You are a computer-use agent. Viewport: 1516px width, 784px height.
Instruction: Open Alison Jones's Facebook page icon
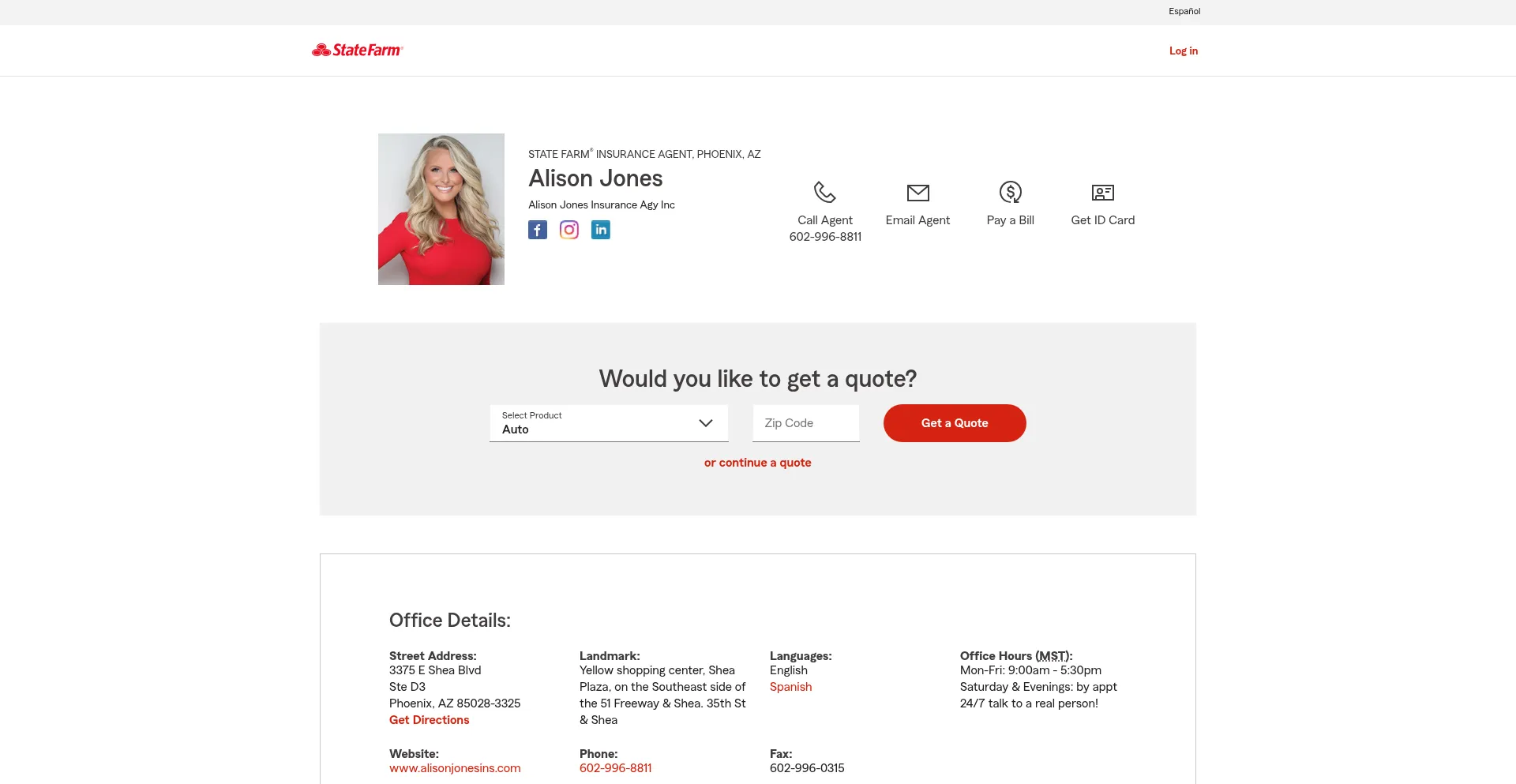tap(538, 230)
